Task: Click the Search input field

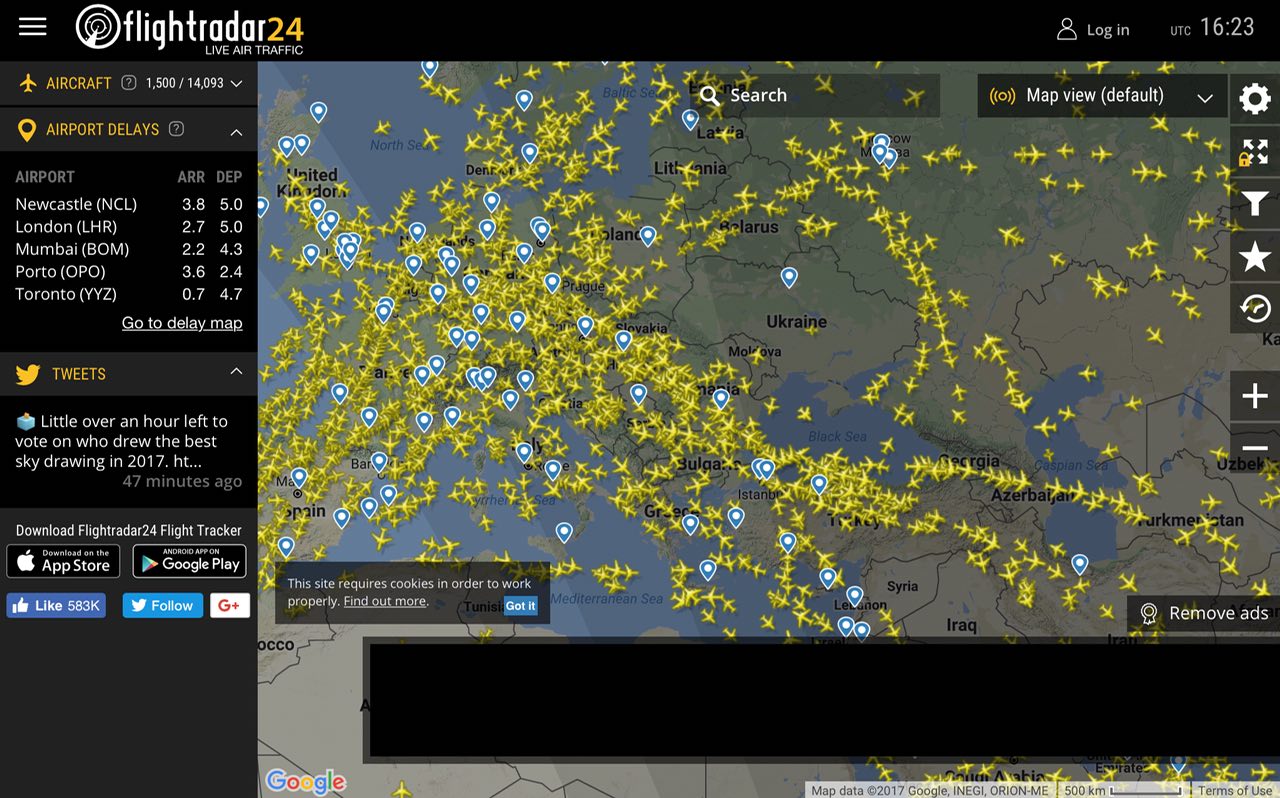Action: [815, 96]
